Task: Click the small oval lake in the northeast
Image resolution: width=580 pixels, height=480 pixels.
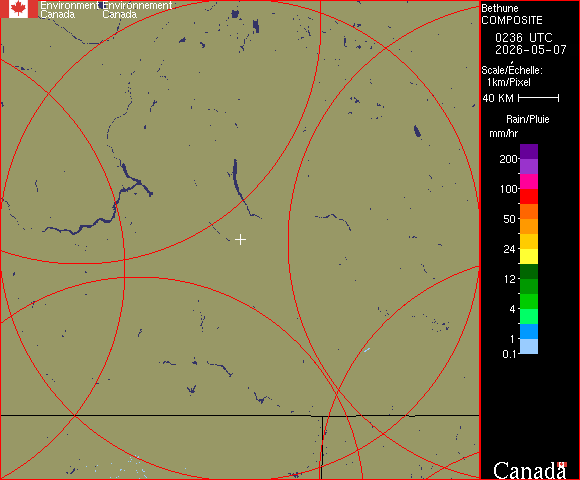Action: [x=417, y=131]
